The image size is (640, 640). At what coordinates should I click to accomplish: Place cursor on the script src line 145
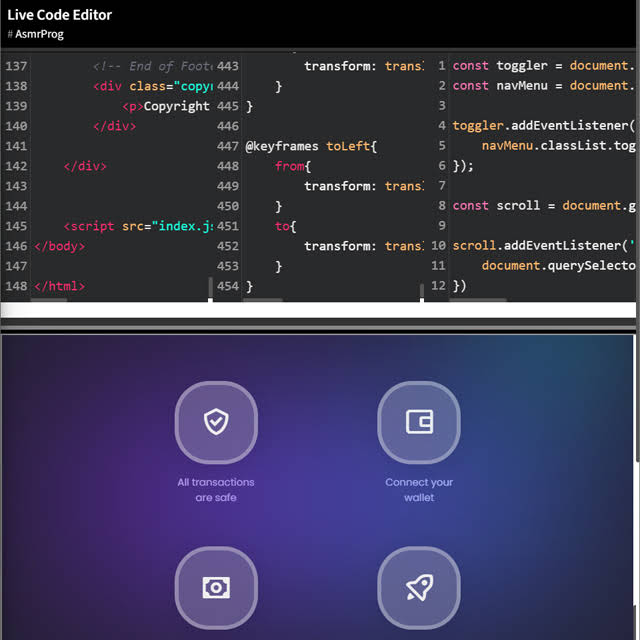(x=138, y=226)
